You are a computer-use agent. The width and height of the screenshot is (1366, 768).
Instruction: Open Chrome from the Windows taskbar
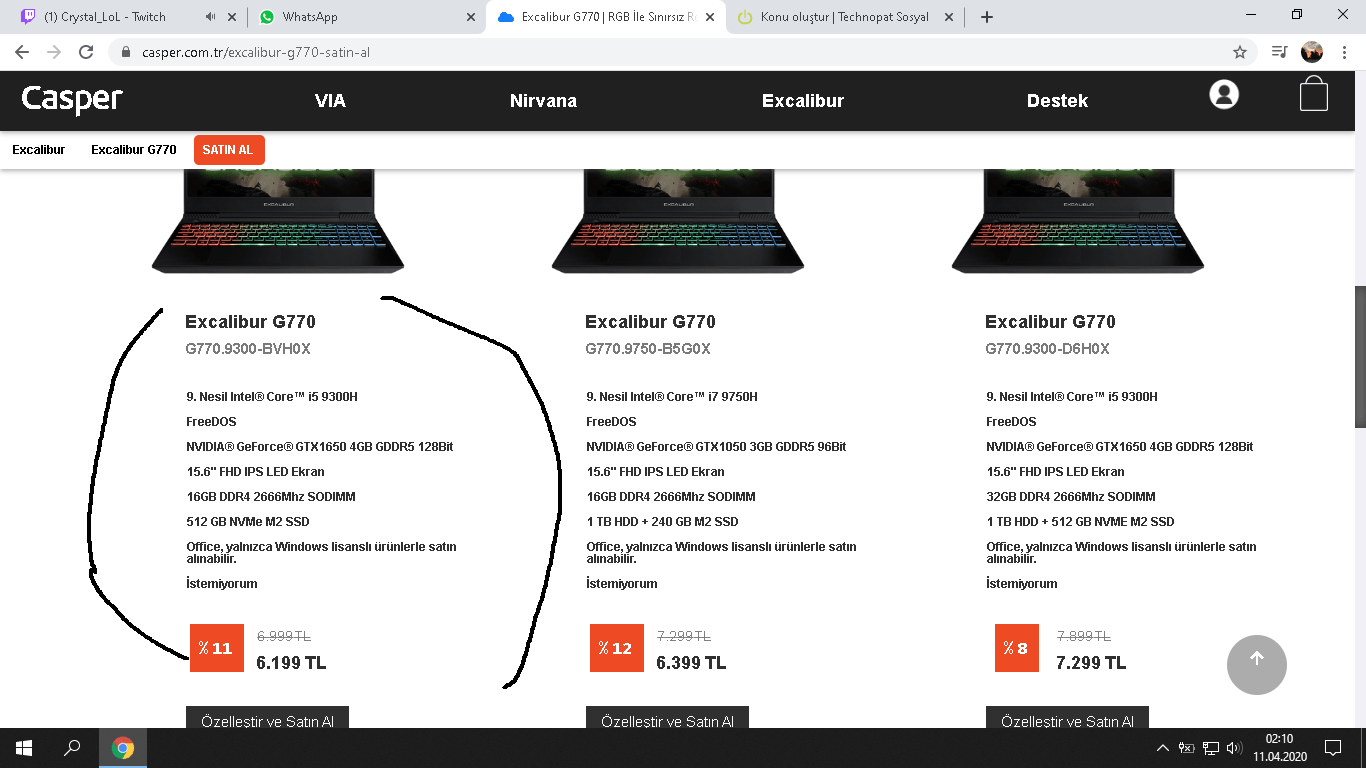(x=123, y=748)
